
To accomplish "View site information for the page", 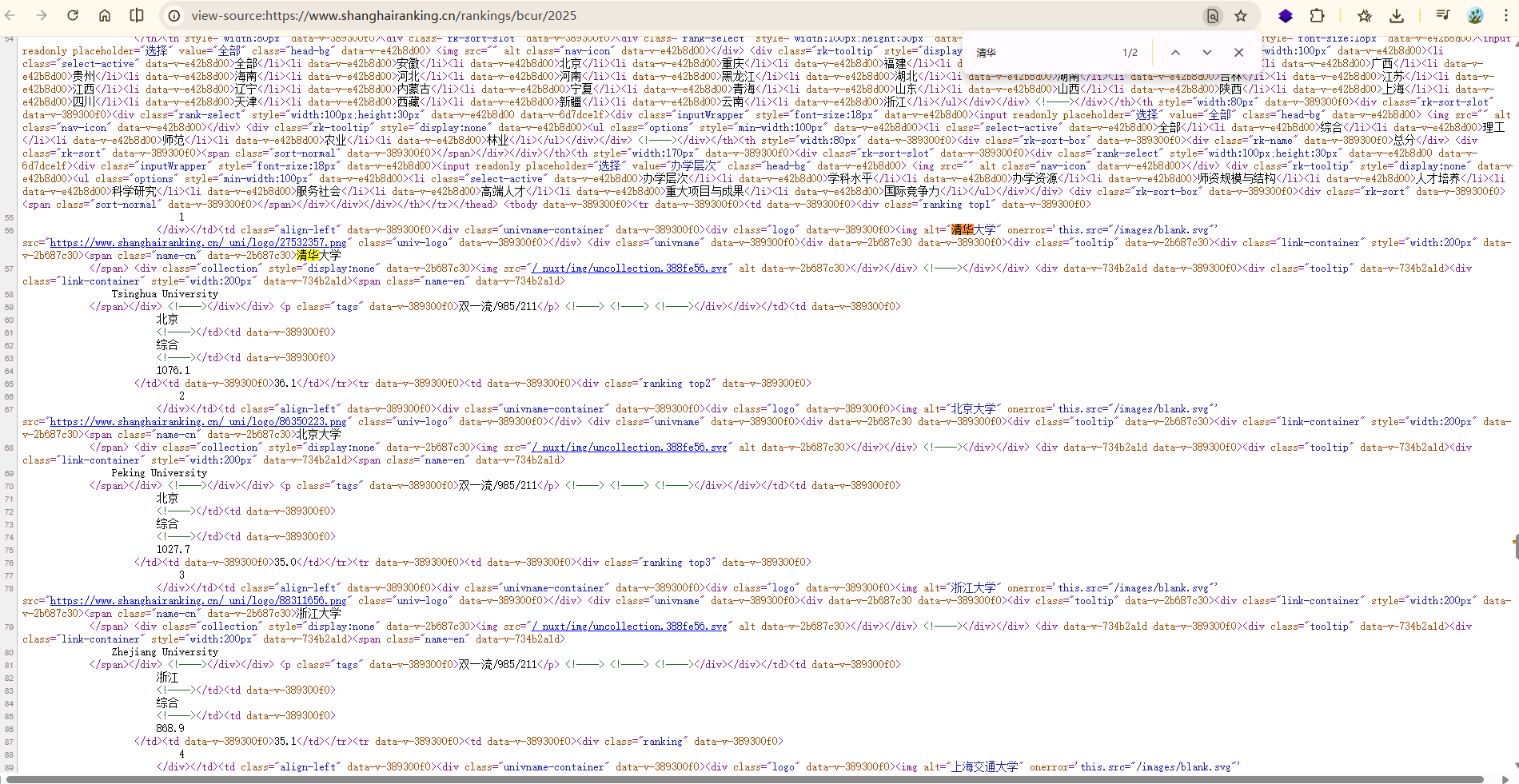I will pyautogui.click(x=174, y=15).
